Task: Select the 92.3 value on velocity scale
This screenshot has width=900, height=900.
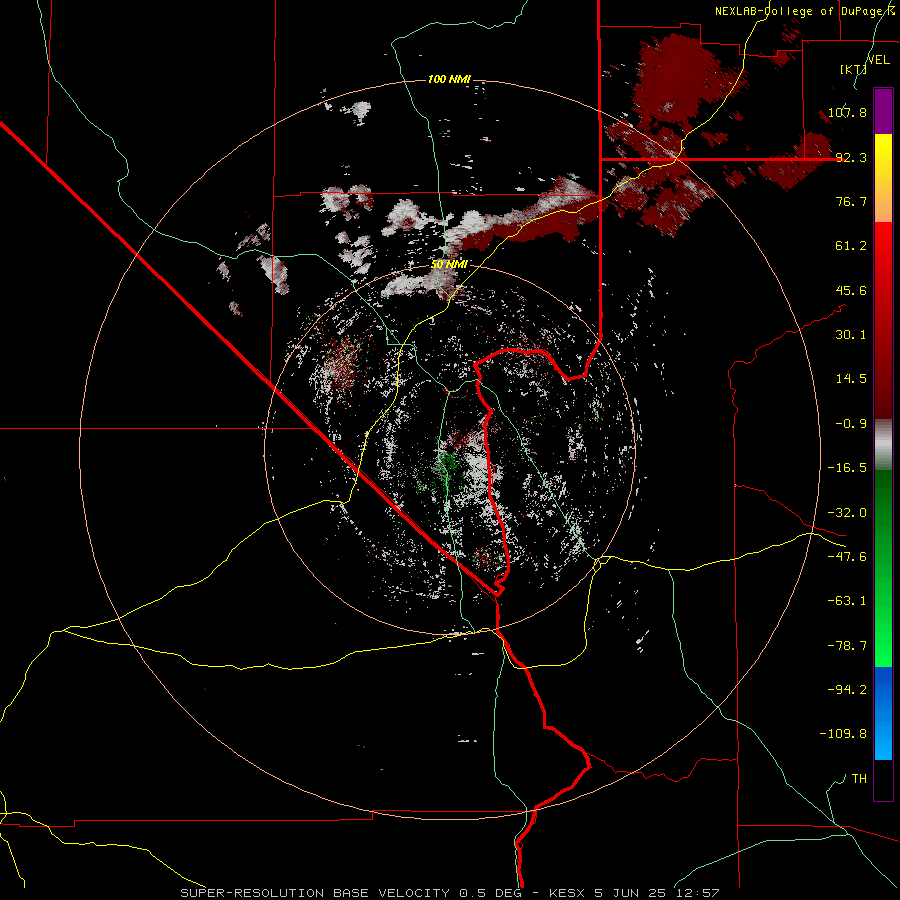Action: [x=851, y=157]
